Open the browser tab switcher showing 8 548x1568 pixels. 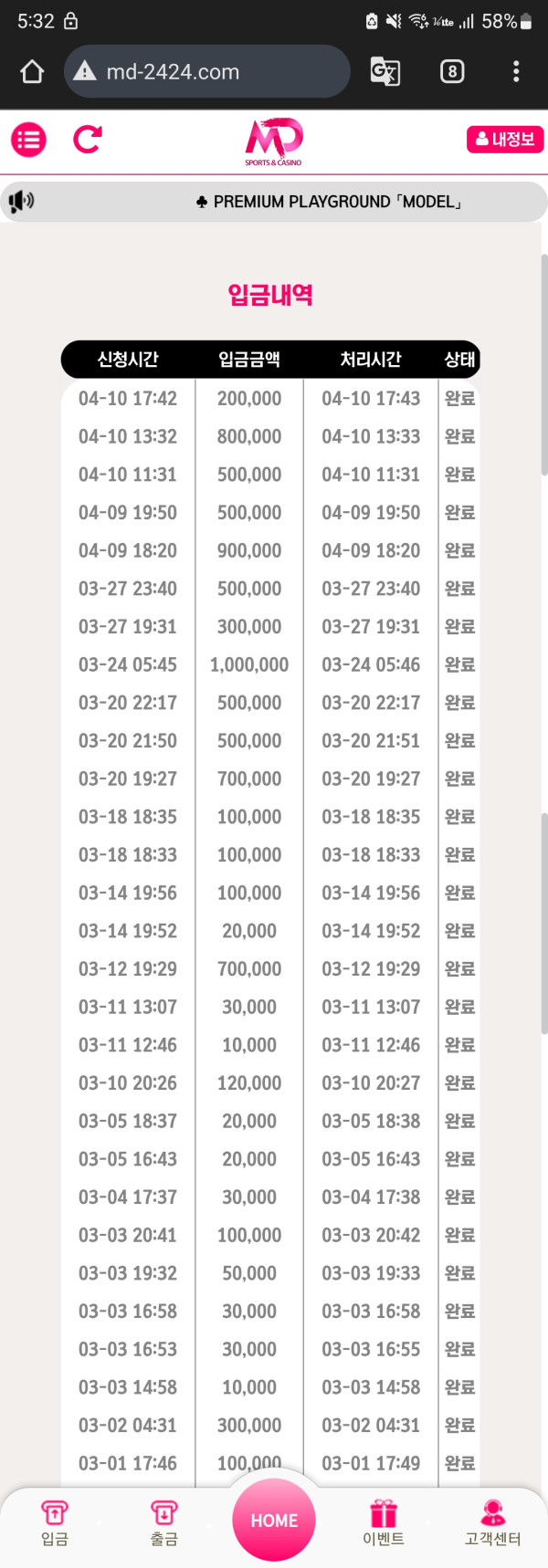pyautogui.click(x=451, y=71)
